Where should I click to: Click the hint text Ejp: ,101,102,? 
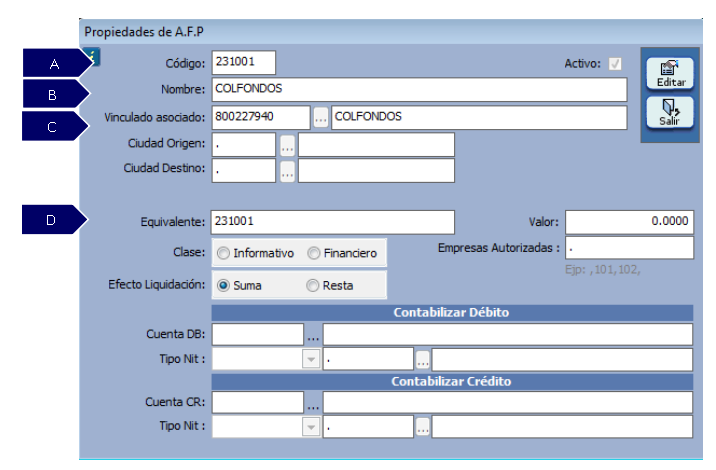pos(603,269)
